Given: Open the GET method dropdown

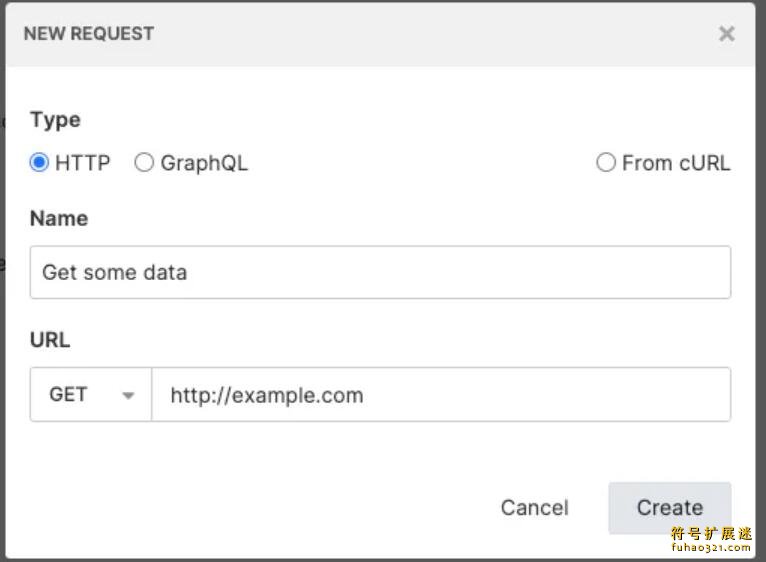Looking at the screenshot, I should coord(91,394).
